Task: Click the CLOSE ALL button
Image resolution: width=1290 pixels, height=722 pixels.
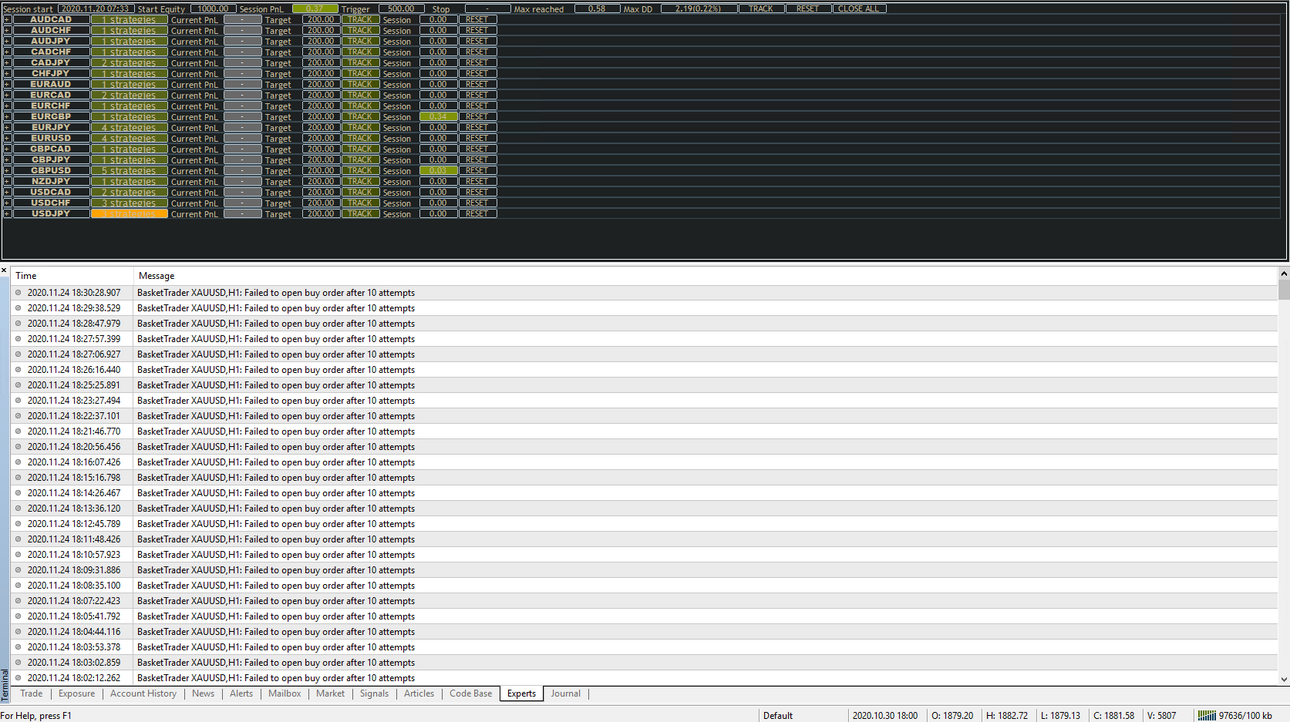Action: (860, 9)
